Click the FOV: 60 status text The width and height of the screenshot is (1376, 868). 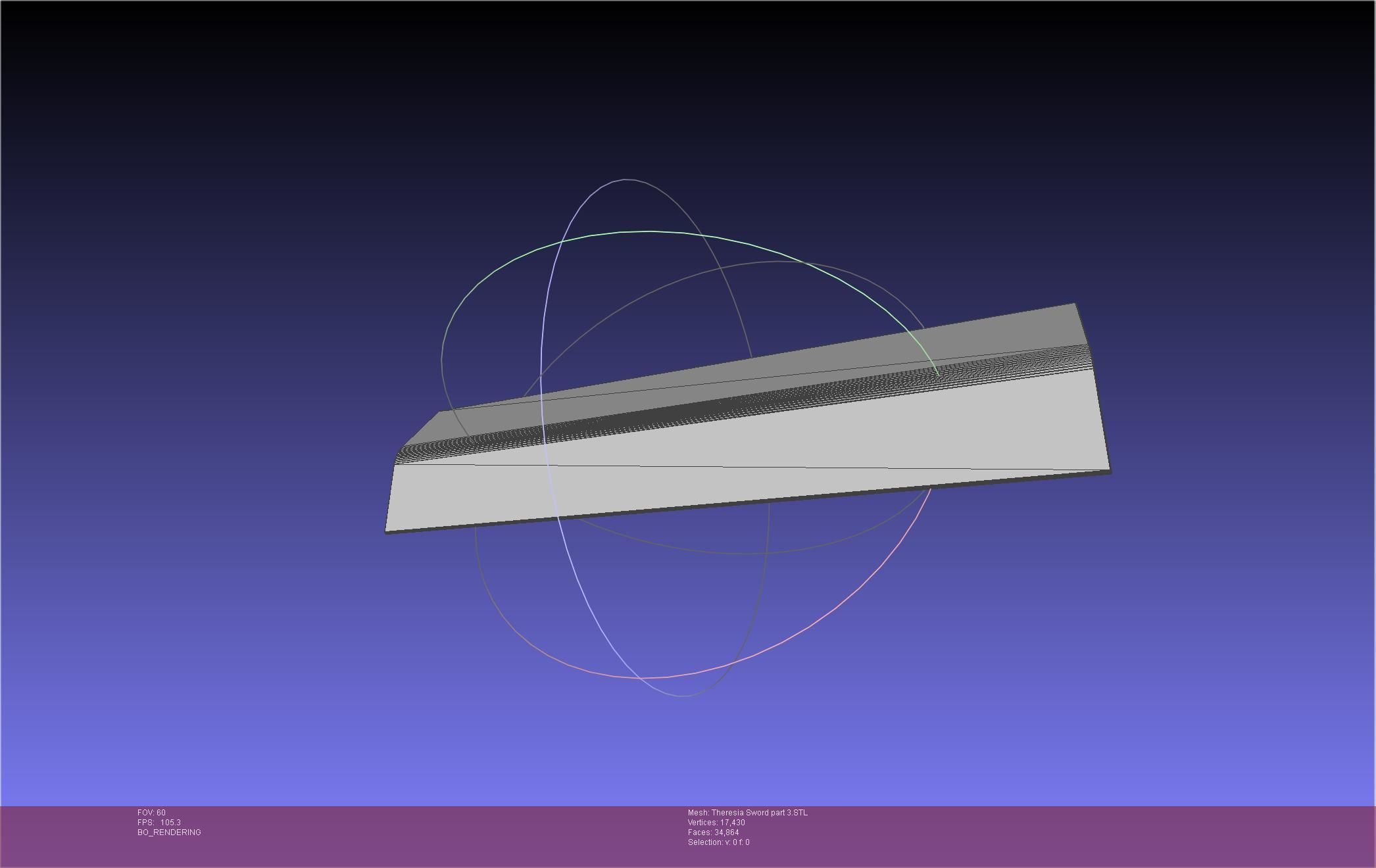pos(151,813)
